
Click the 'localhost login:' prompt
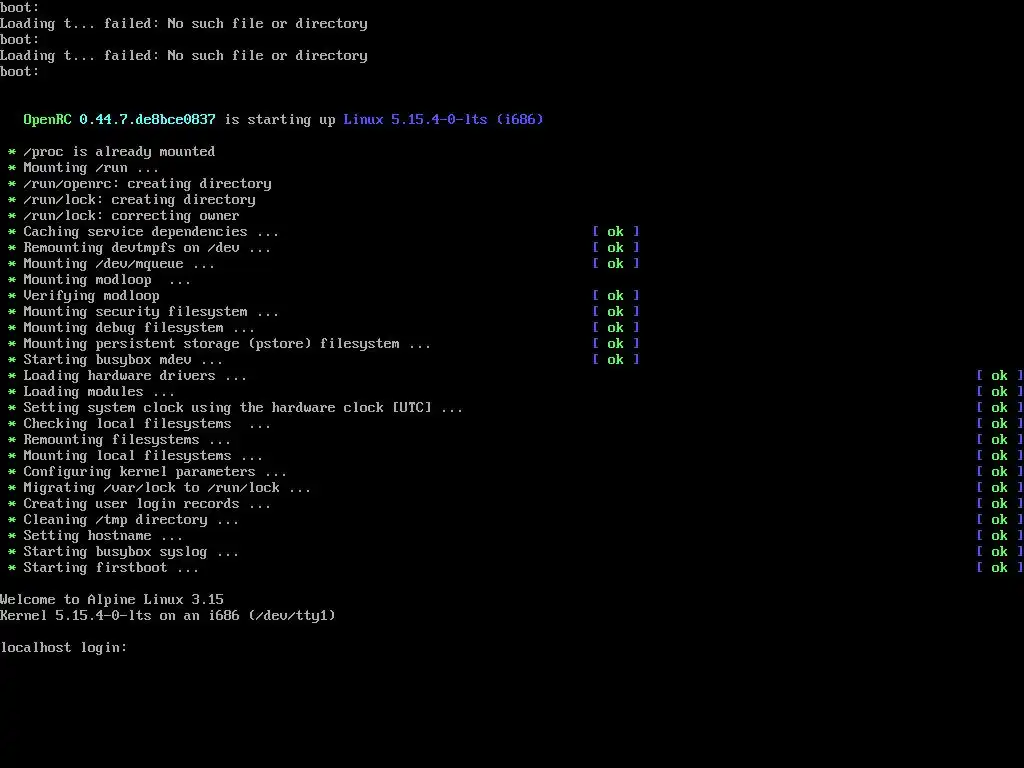tap(64, 648)
